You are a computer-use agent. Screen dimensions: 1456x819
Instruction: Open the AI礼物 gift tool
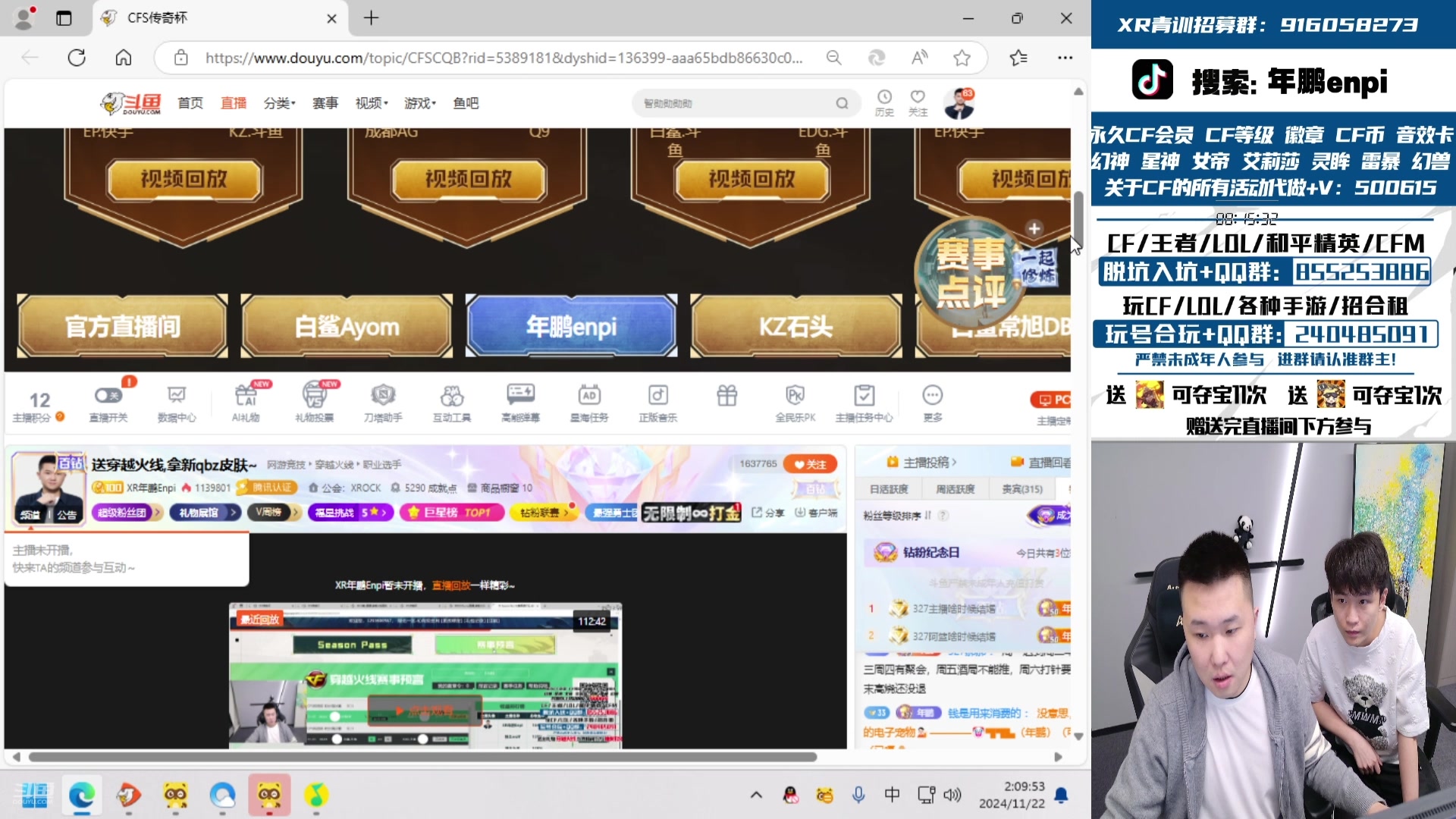point(246,403)
